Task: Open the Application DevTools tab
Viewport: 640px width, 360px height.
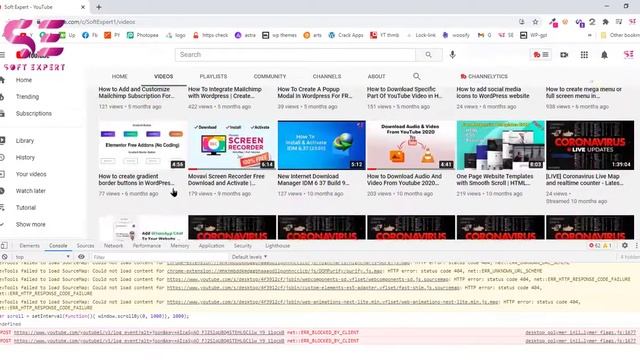Action: (x=211, y=246)
